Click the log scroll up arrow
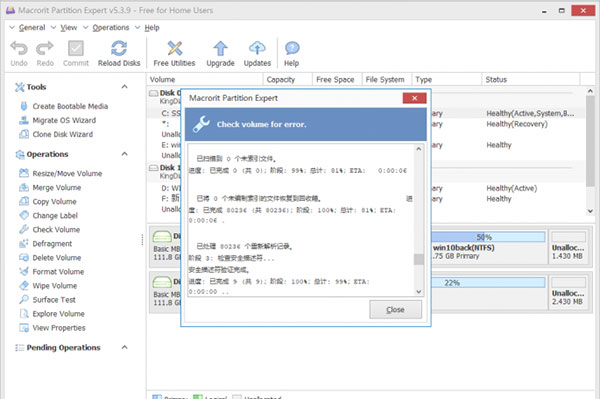The image size is (600, 399). pos(419,149)
